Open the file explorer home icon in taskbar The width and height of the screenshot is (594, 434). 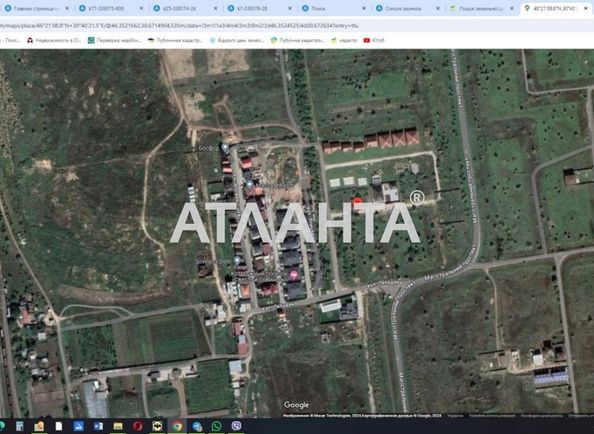pos(39,426)
